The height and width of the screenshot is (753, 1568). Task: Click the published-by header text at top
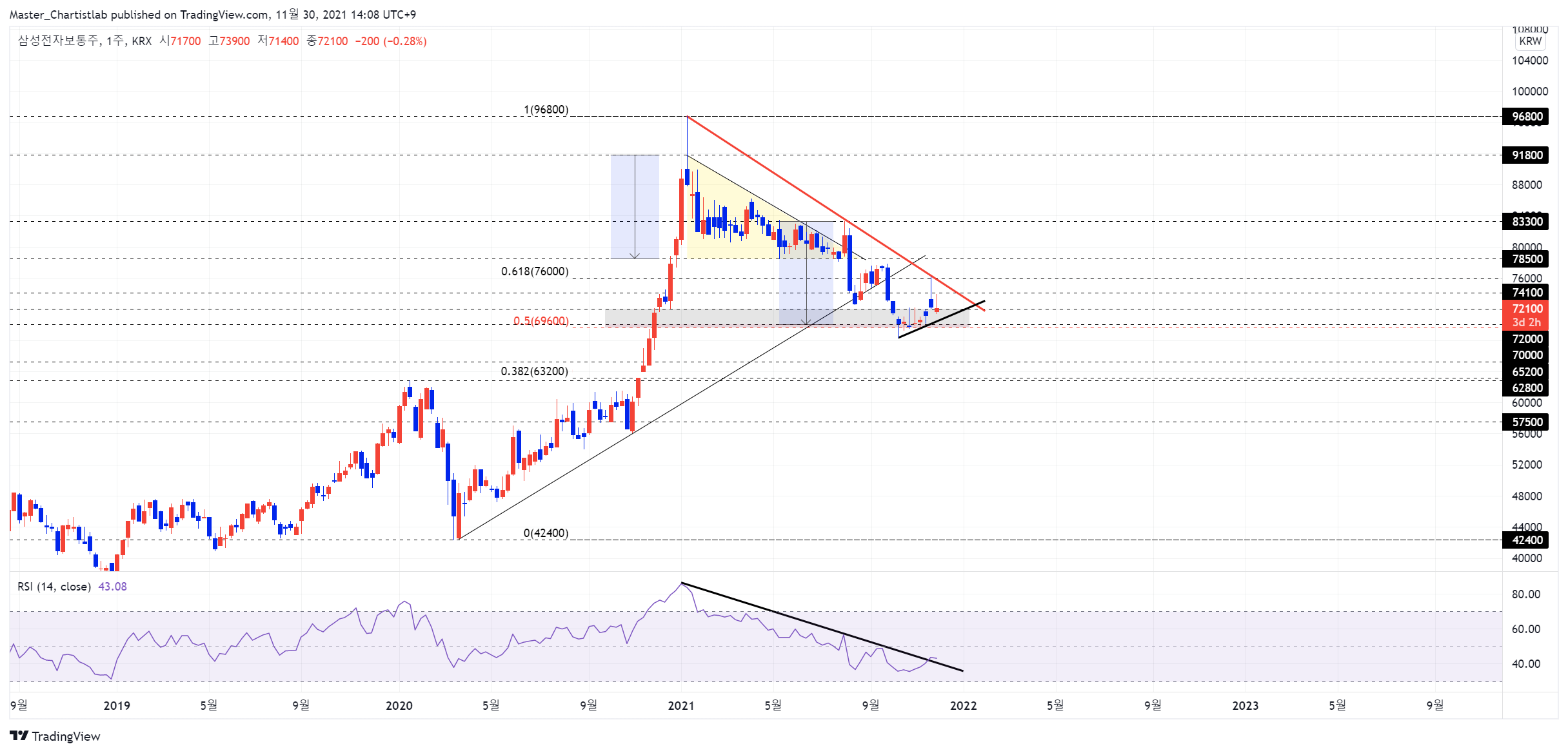pos(213,14)
